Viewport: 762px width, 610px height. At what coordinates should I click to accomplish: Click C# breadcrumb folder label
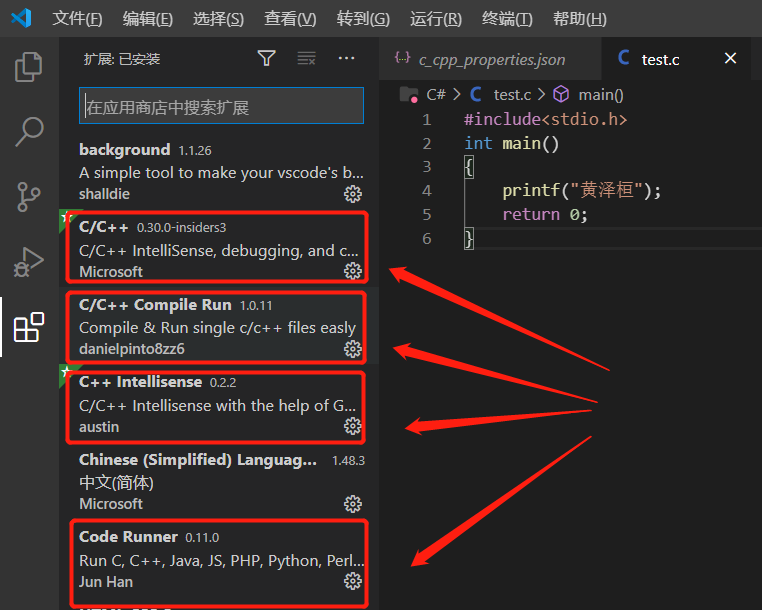click(436, 94)
